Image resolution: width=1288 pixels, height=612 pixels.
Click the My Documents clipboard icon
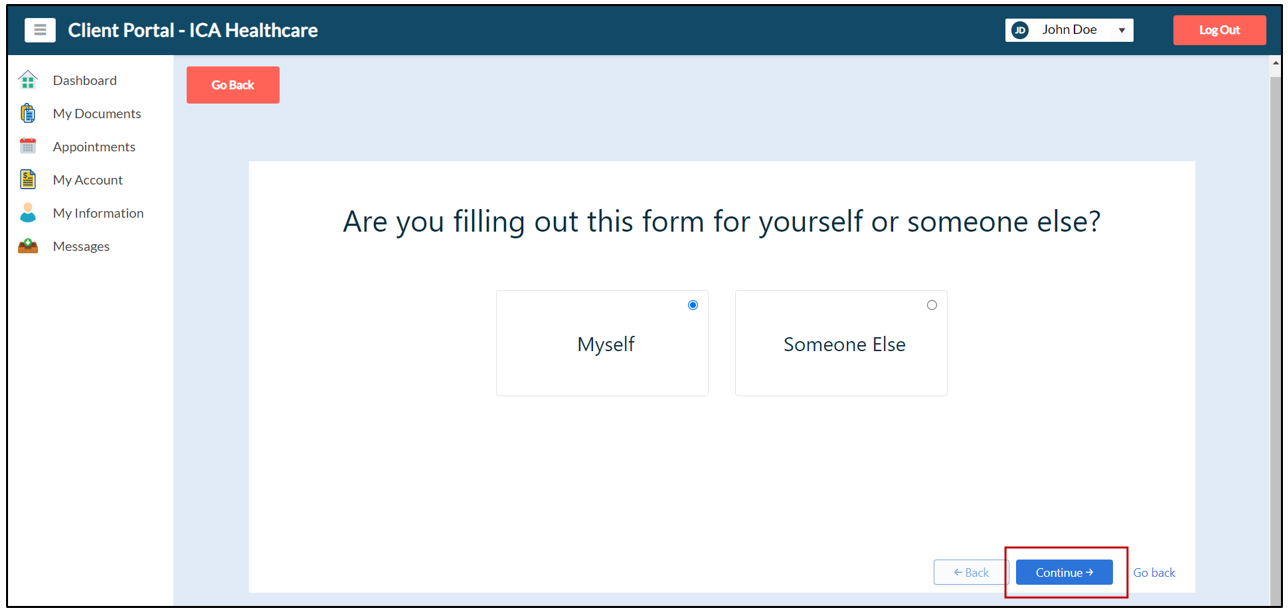coord(28,113)
